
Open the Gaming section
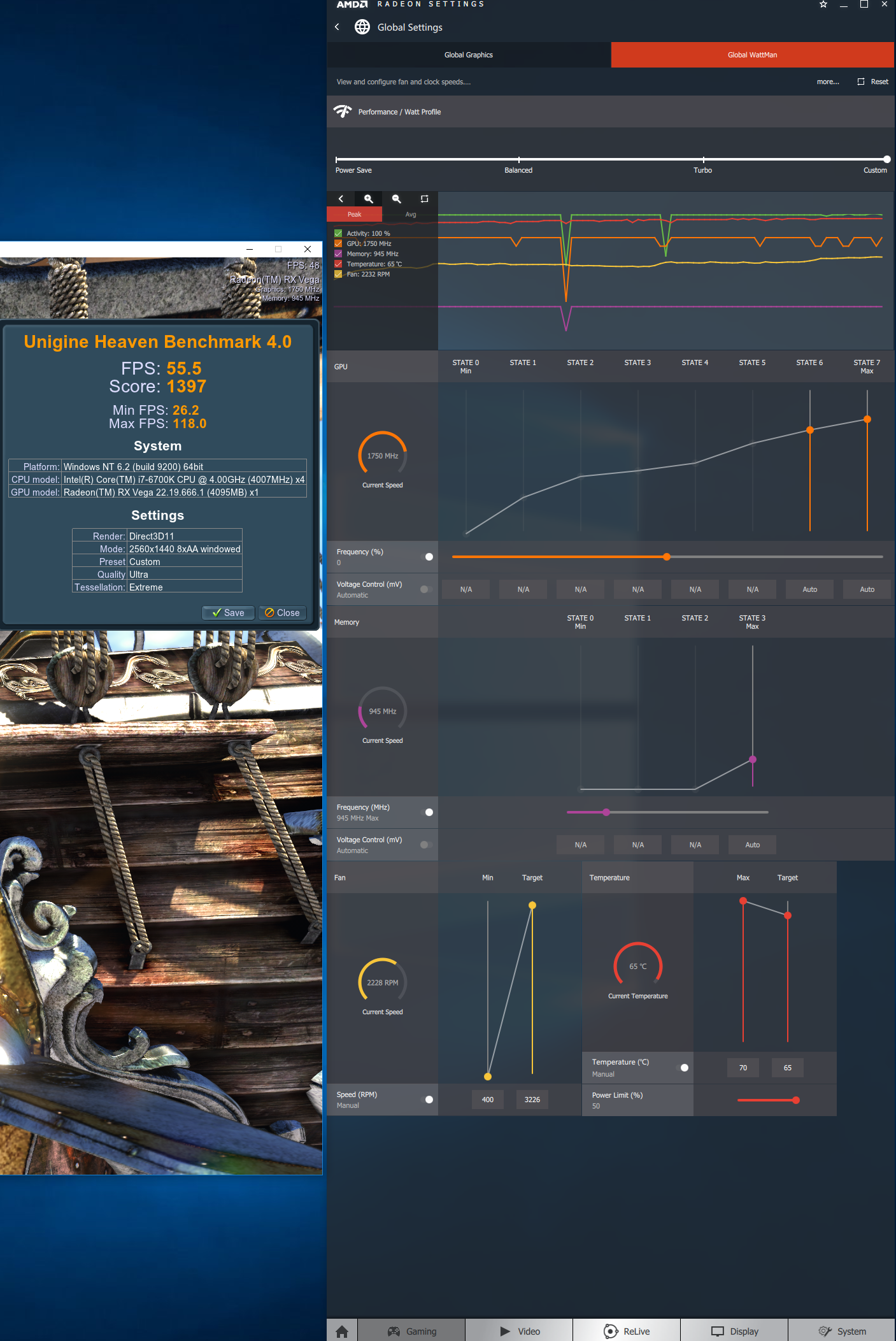411,1331
